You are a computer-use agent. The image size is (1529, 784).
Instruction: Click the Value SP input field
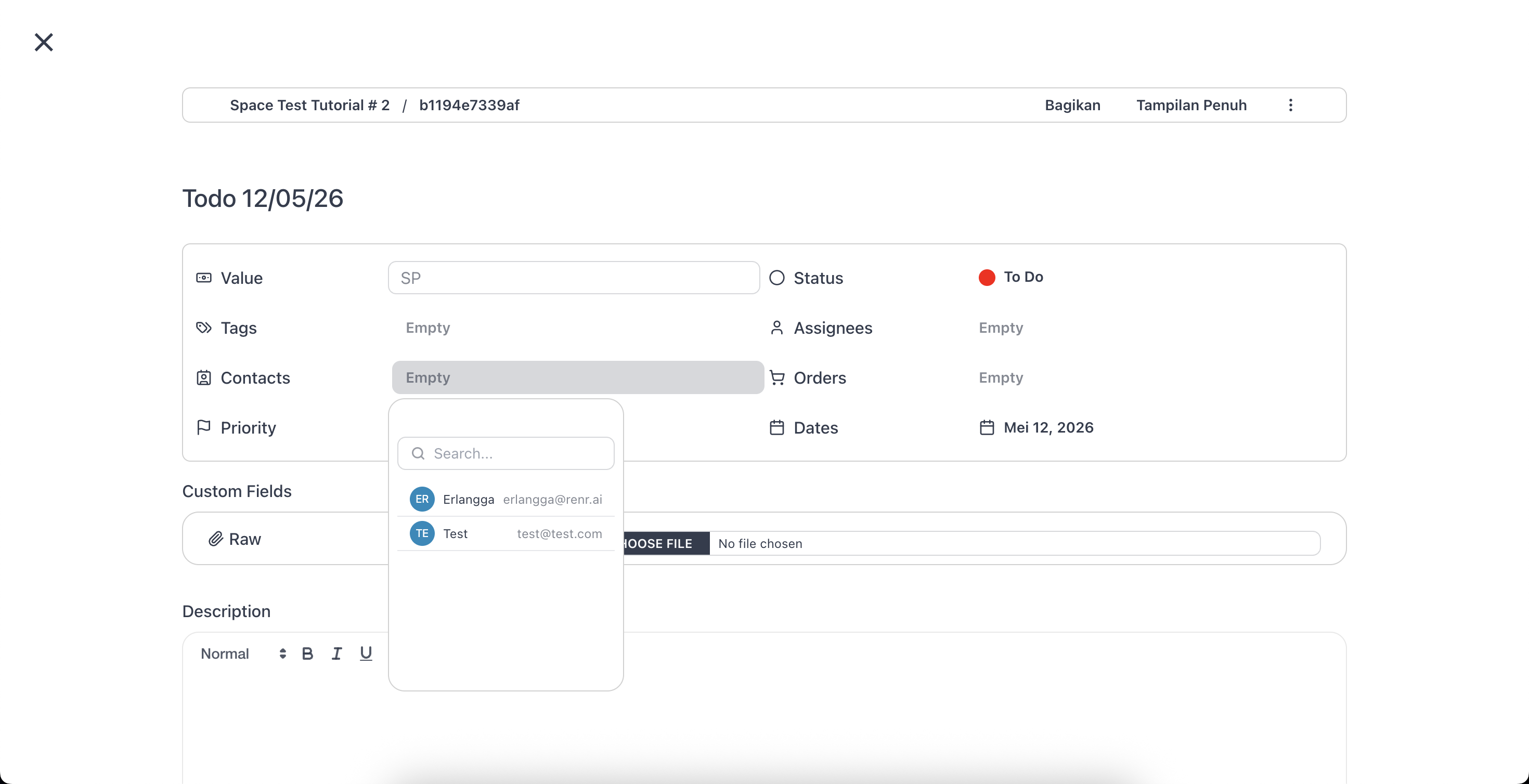pyautogui.click(x=574, y=278)
